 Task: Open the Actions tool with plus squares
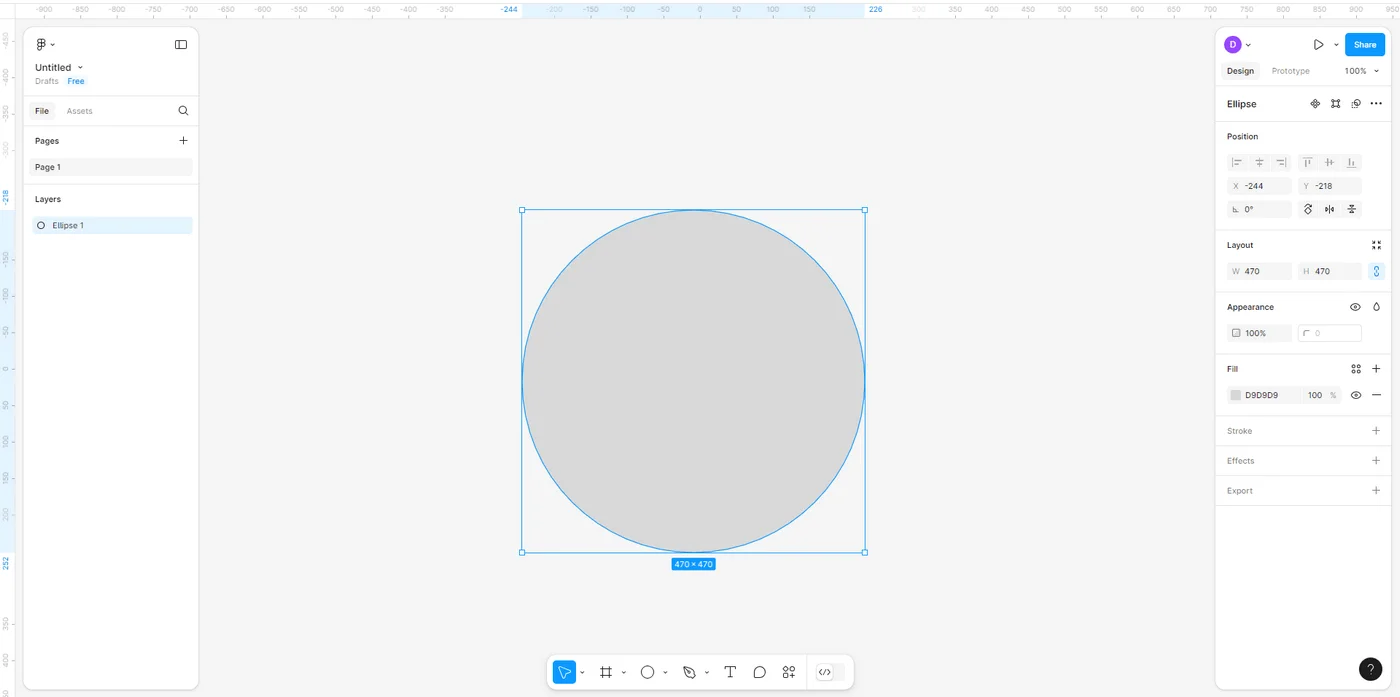point(789,672)
